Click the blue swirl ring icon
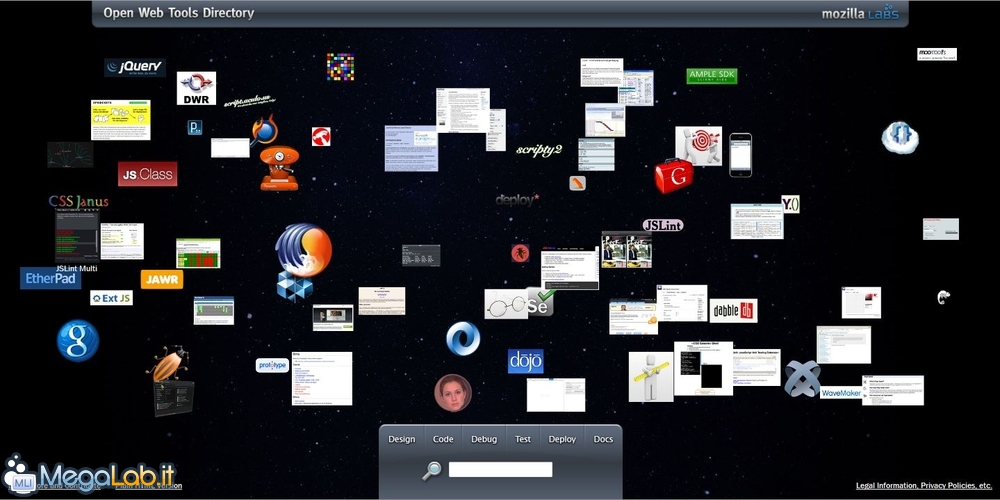The image size is (1000, 500). pos(463,339)
